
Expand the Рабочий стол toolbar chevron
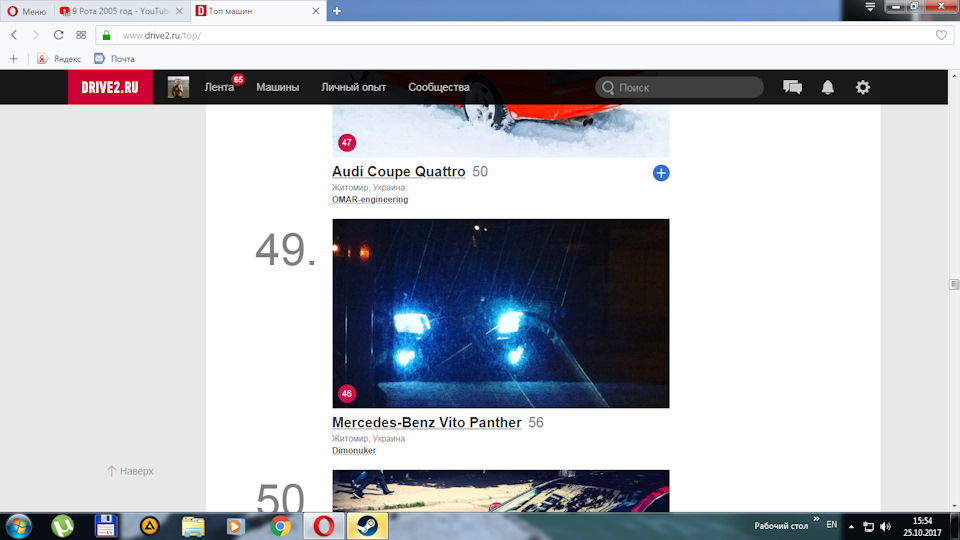816,519
